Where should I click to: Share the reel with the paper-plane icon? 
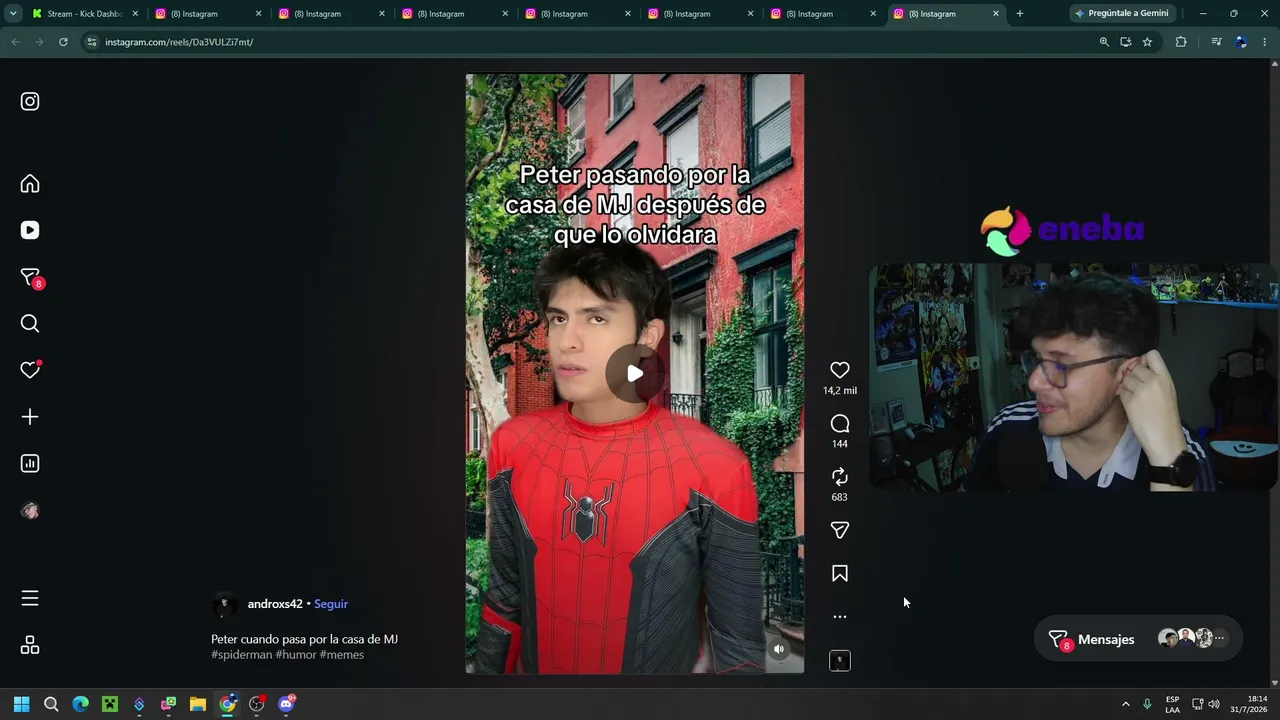(x=840, y=530)
